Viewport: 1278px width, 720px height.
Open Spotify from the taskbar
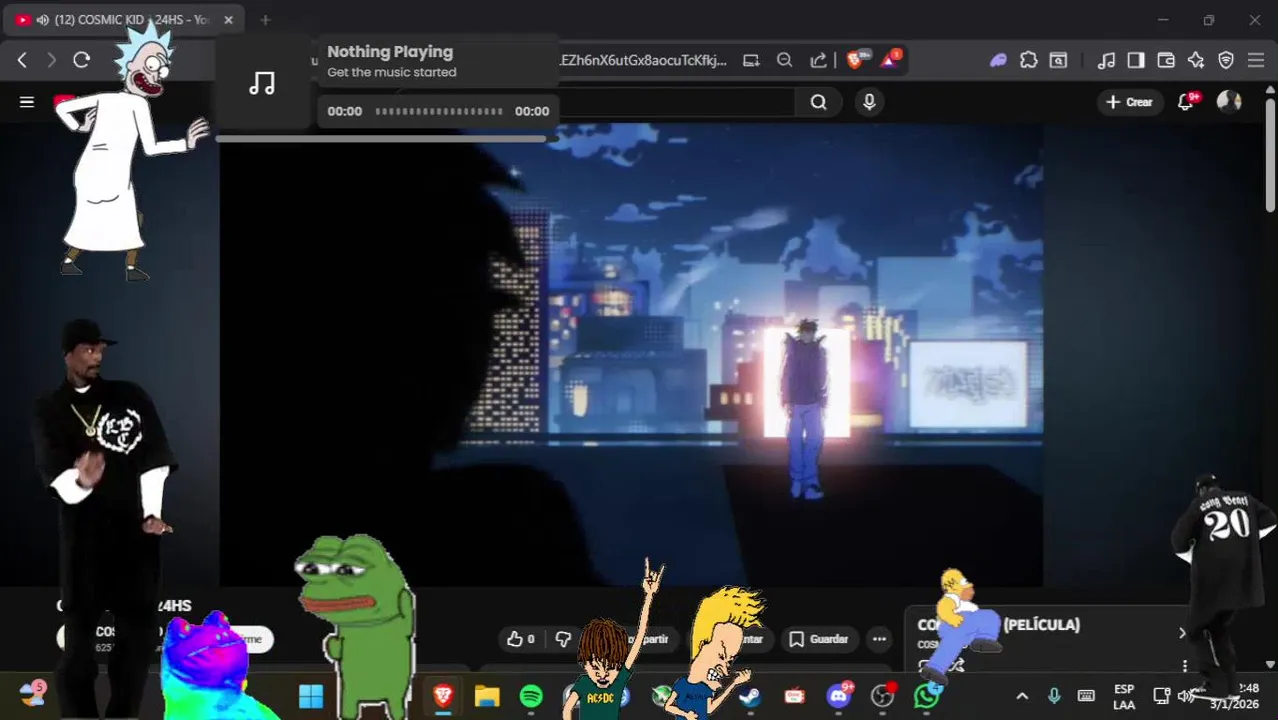(531, 696)
